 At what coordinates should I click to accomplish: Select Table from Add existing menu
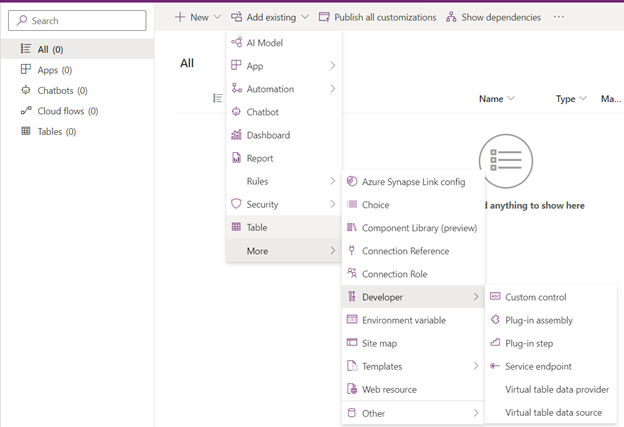284,227
